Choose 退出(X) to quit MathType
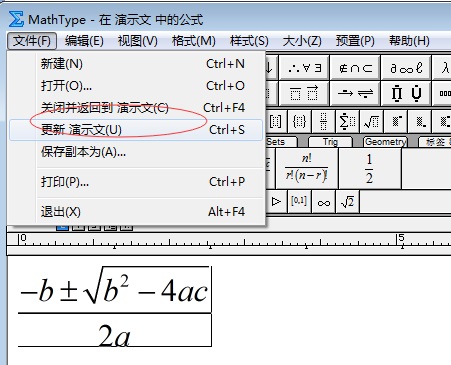451x365 pixels. point(137,212)
